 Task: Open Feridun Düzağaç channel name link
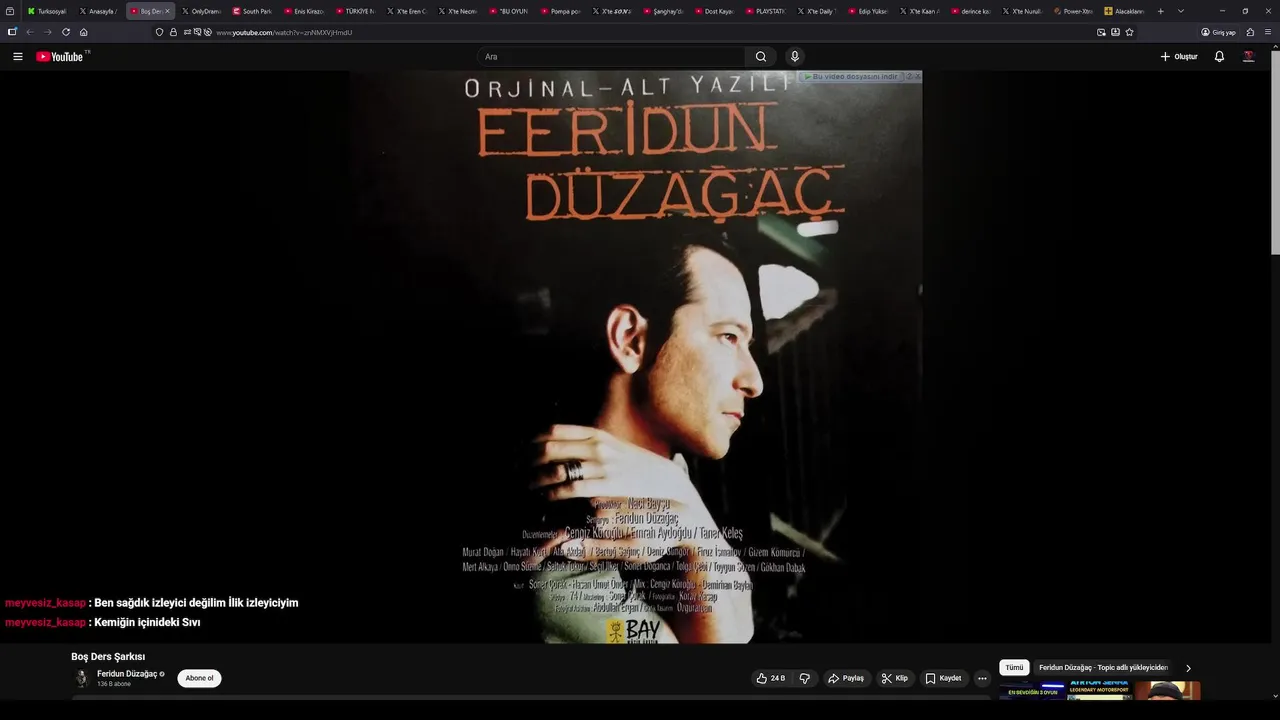[x=127, y=674]
